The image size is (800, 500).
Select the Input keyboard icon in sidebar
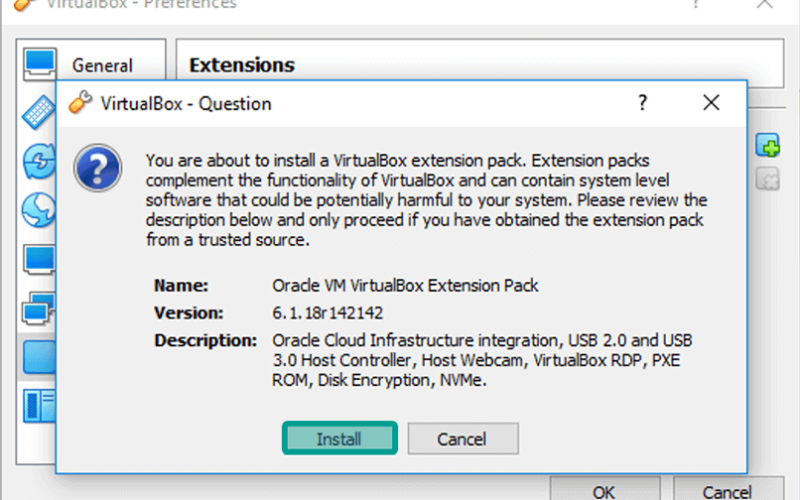(x=40, y=112)
